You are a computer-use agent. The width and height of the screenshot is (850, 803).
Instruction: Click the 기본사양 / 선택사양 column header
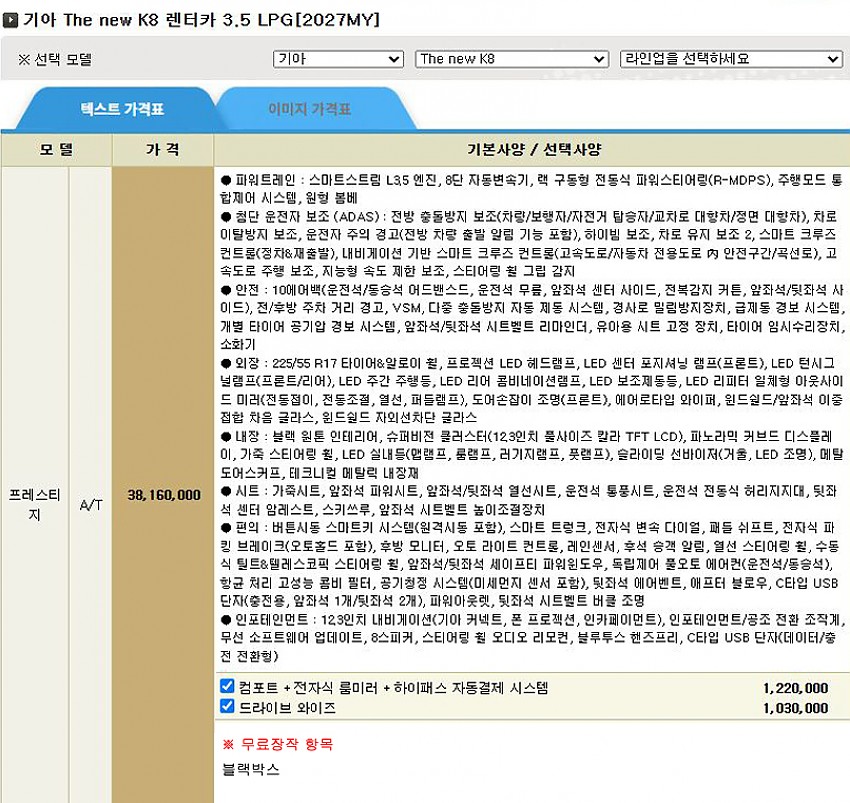(534, 149)
